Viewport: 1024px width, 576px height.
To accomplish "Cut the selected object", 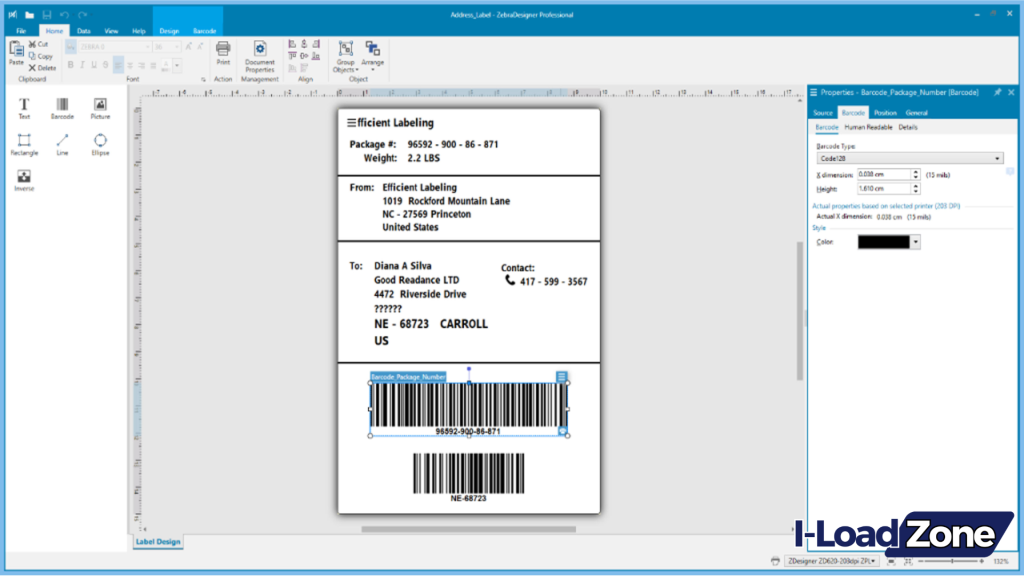I will [39, 44].
